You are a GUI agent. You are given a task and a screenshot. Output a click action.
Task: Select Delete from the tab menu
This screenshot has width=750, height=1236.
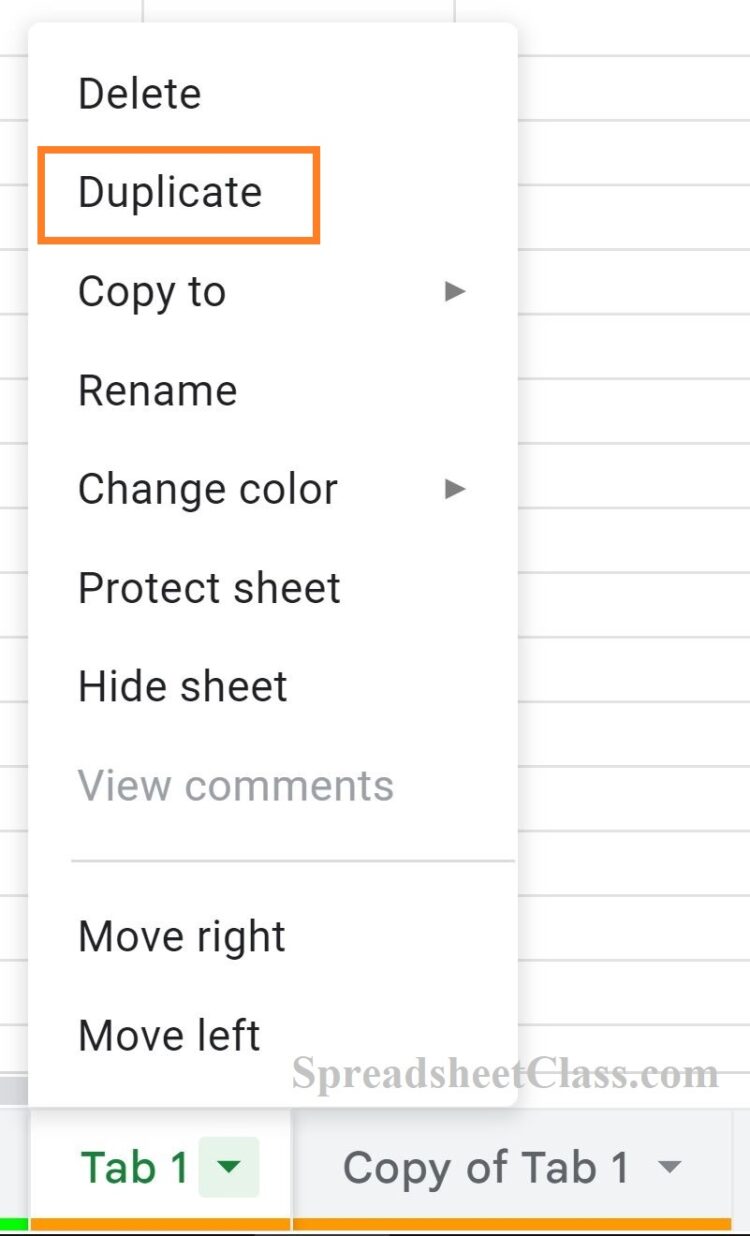coord(139,93)
